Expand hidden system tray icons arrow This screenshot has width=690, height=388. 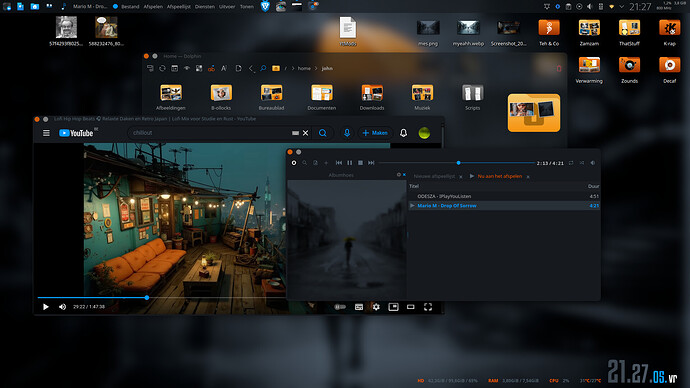621,7
